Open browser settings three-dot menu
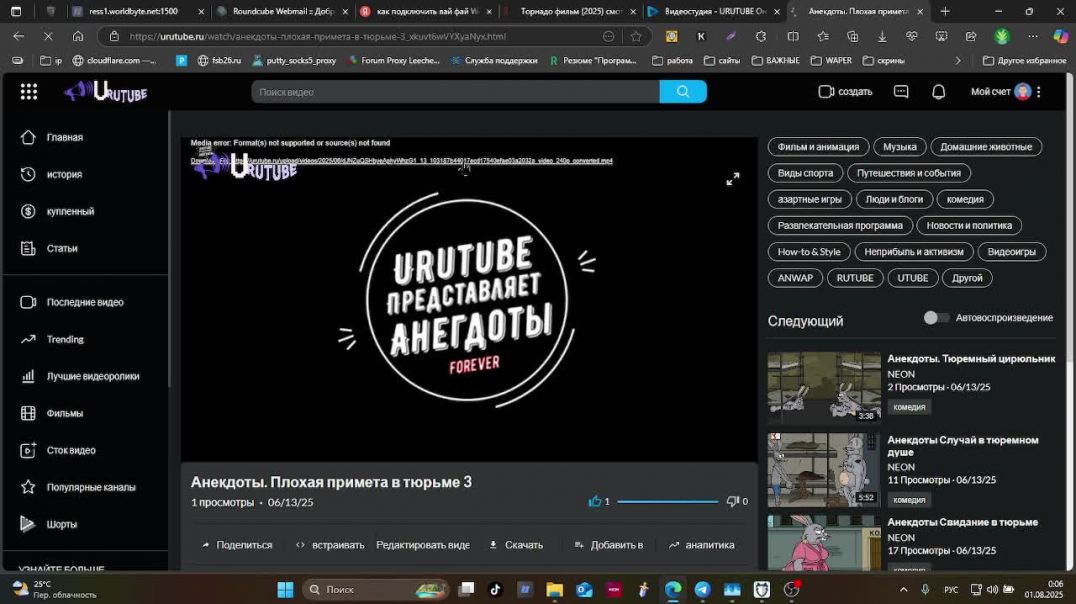The width and height of the screenshot is (1076, 604). click(x=1033, y=36)
